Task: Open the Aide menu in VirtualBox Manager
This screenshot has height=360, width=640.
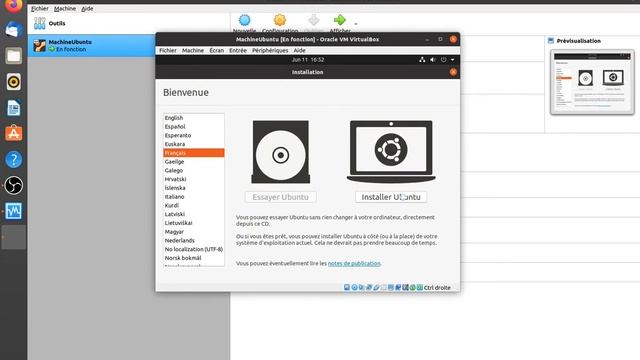Action: tap(87, 9)
